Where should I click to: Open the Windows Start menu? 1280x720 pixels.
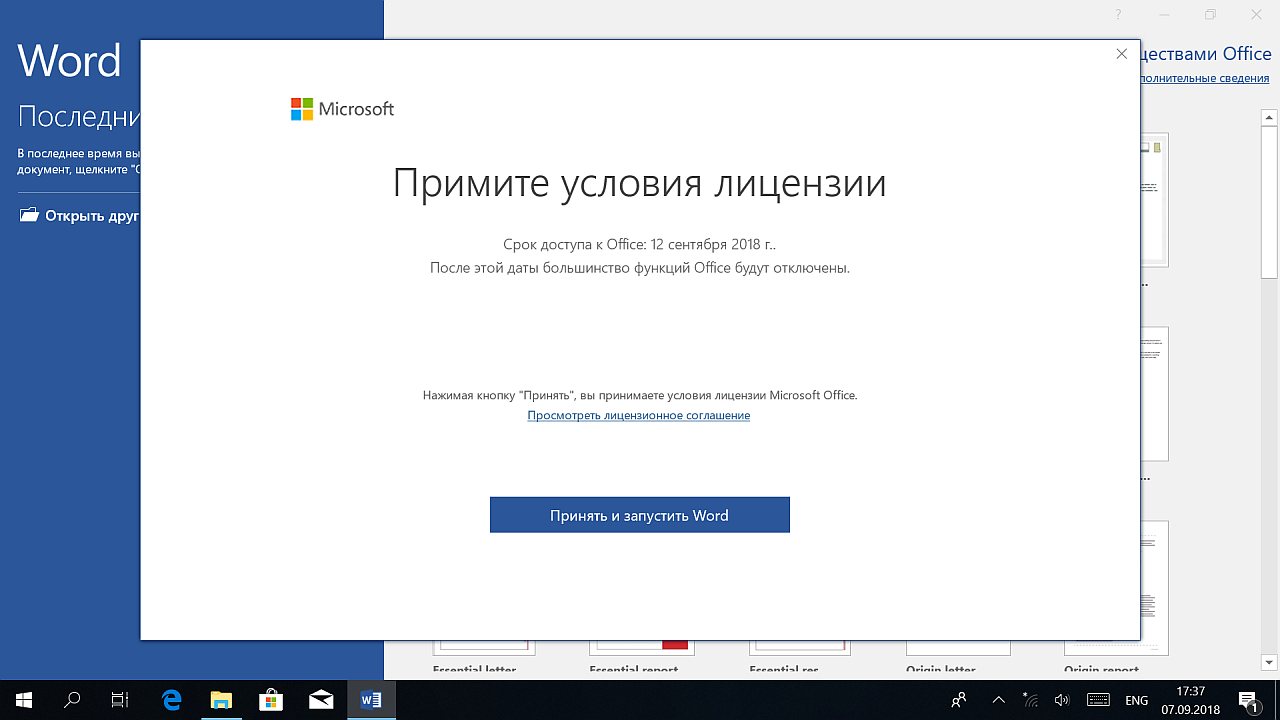click(24, 700)
